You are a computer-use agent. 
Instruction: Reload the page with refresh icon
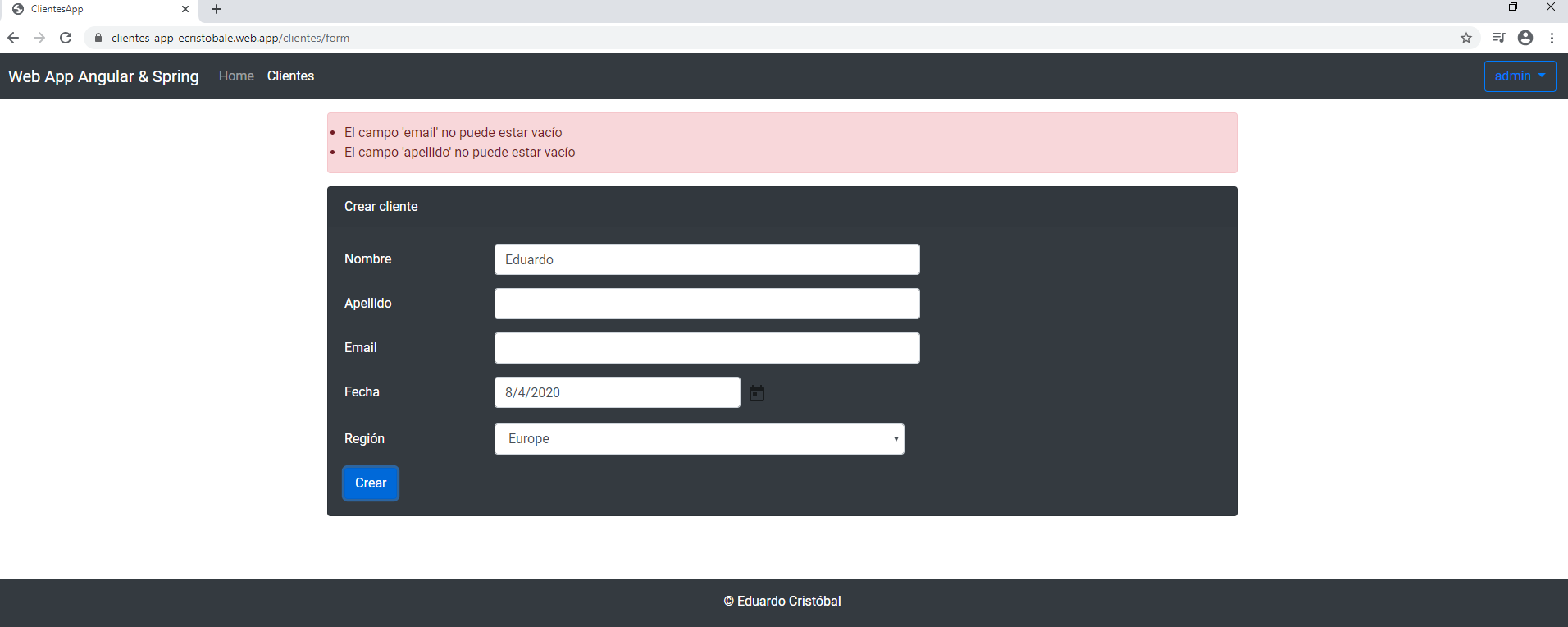pos(66,38)
